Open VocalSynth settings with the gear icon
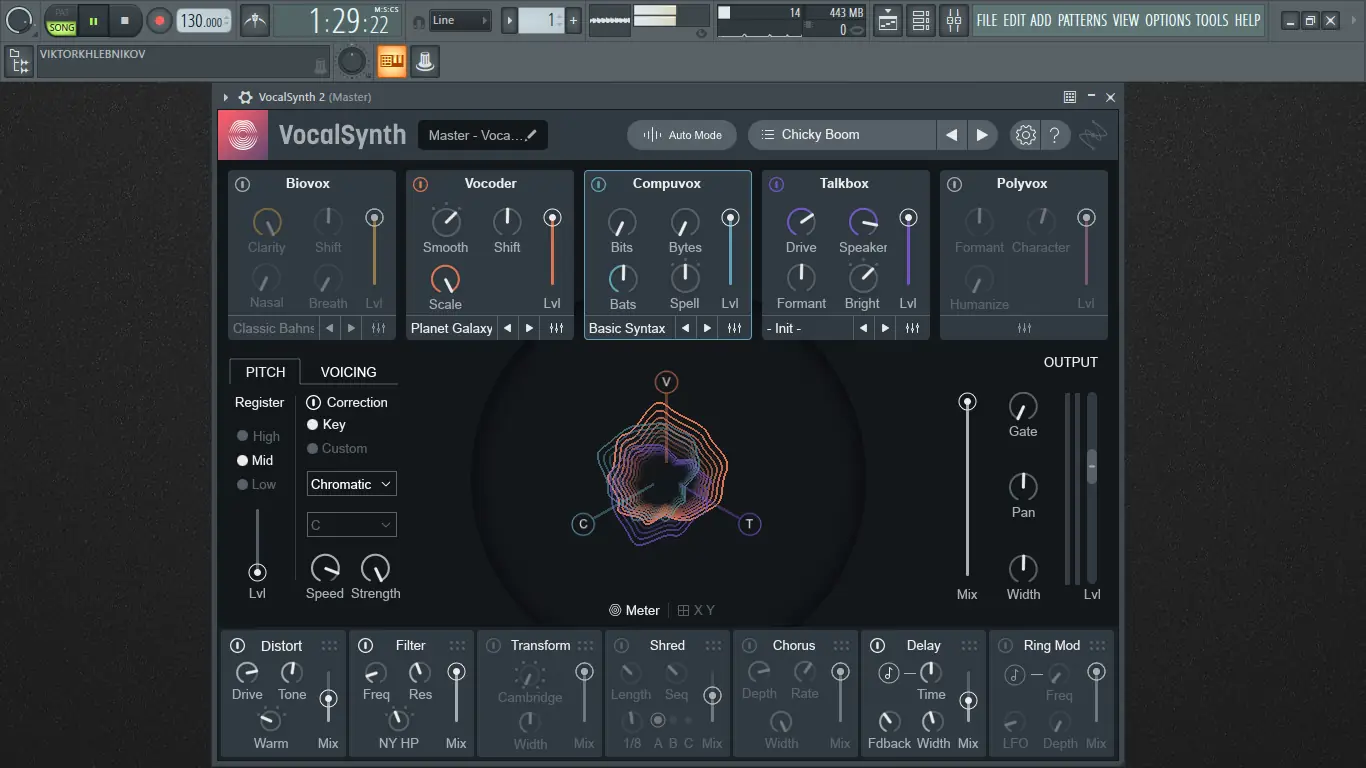Image resolution: width=1366 pixels, height=768 pixels. 1025,134
